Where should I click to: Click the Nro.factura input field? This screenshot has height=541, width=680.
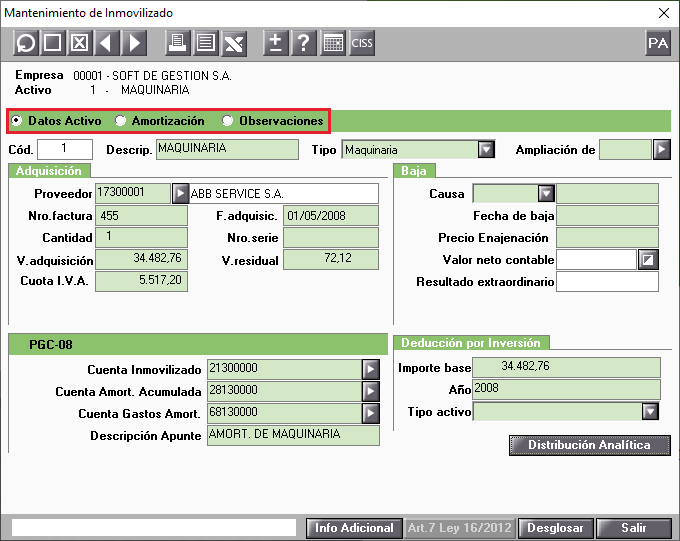(x=141, y=216)
